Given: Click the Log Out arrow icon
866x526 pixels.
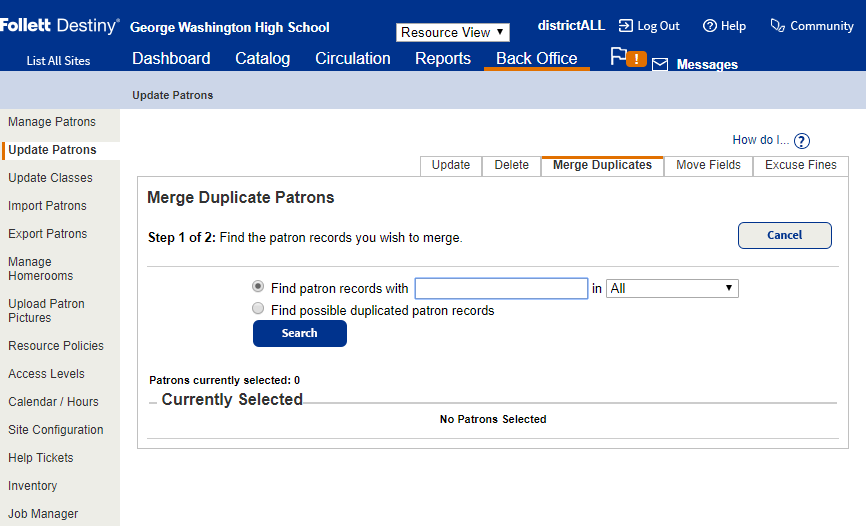Looking at the screenshot, I should tap(625, 26).
